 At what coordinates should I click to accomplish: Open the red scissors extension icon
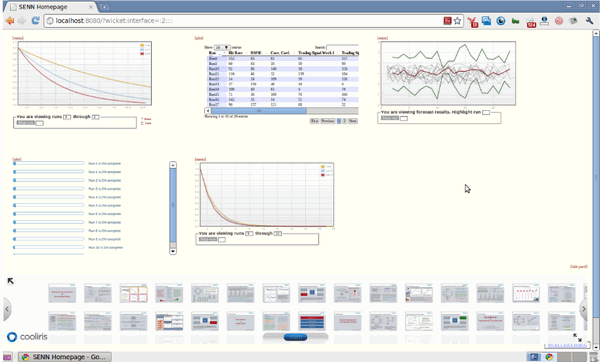coord(473,22)
